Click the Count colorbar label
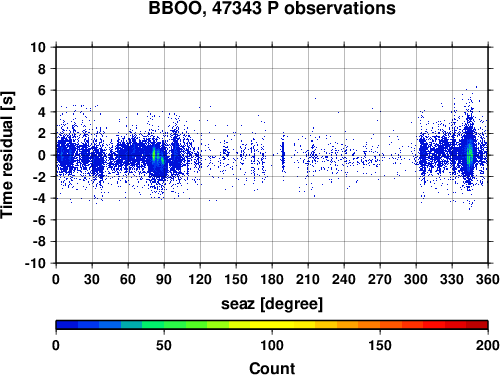 point(272,368)
